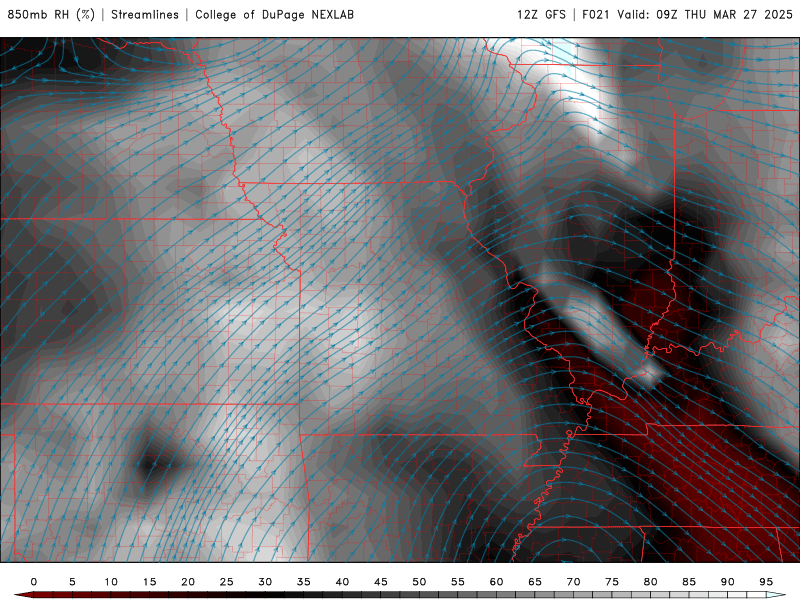
Task: Select legend value '45' on the scale
Action: pos(381,582)
